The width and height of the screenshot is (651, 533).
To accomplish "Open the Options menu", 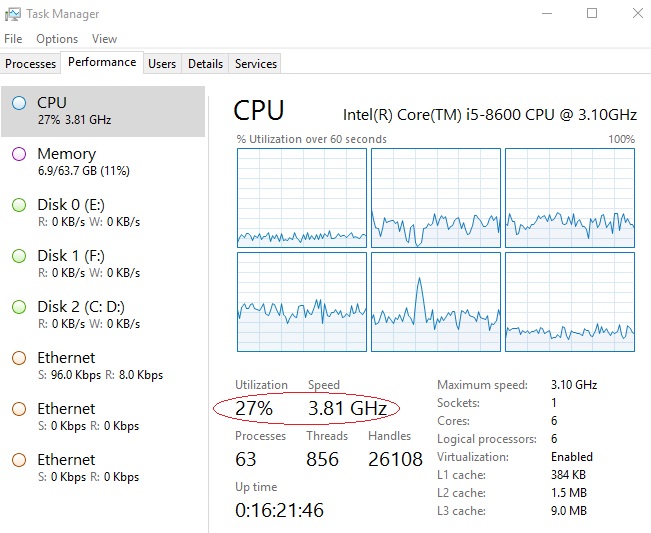I will tap(57, 39).
